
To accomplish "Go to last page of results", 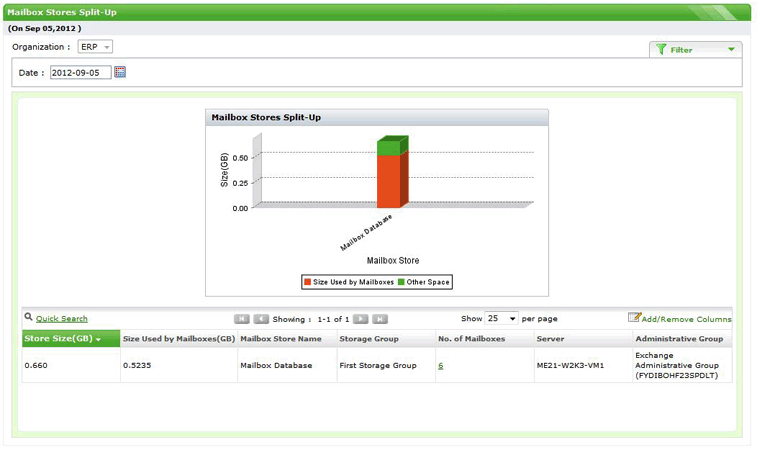I will 380,319.
